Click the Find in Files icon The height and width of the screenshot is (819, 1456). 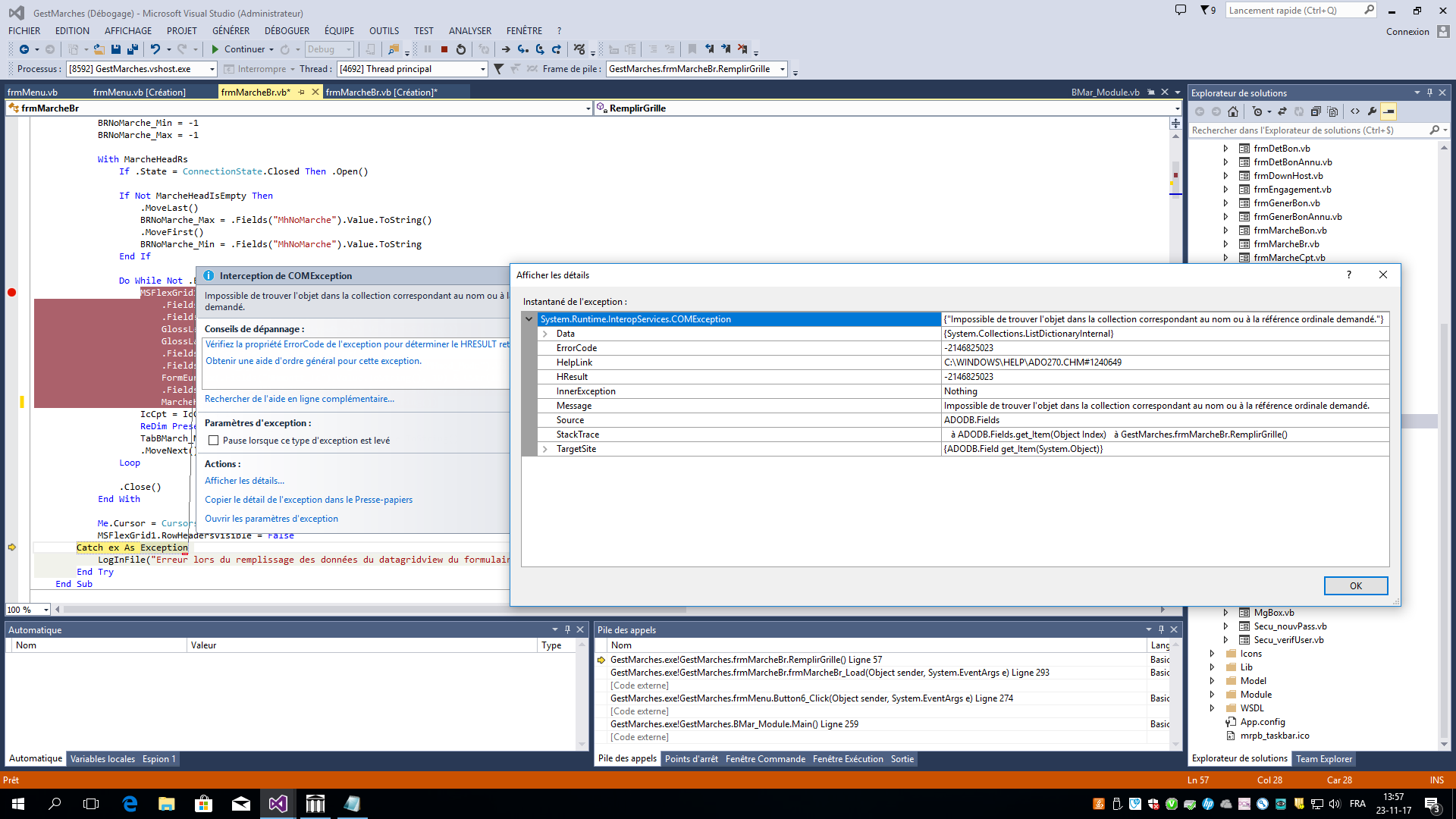point(393,49)
